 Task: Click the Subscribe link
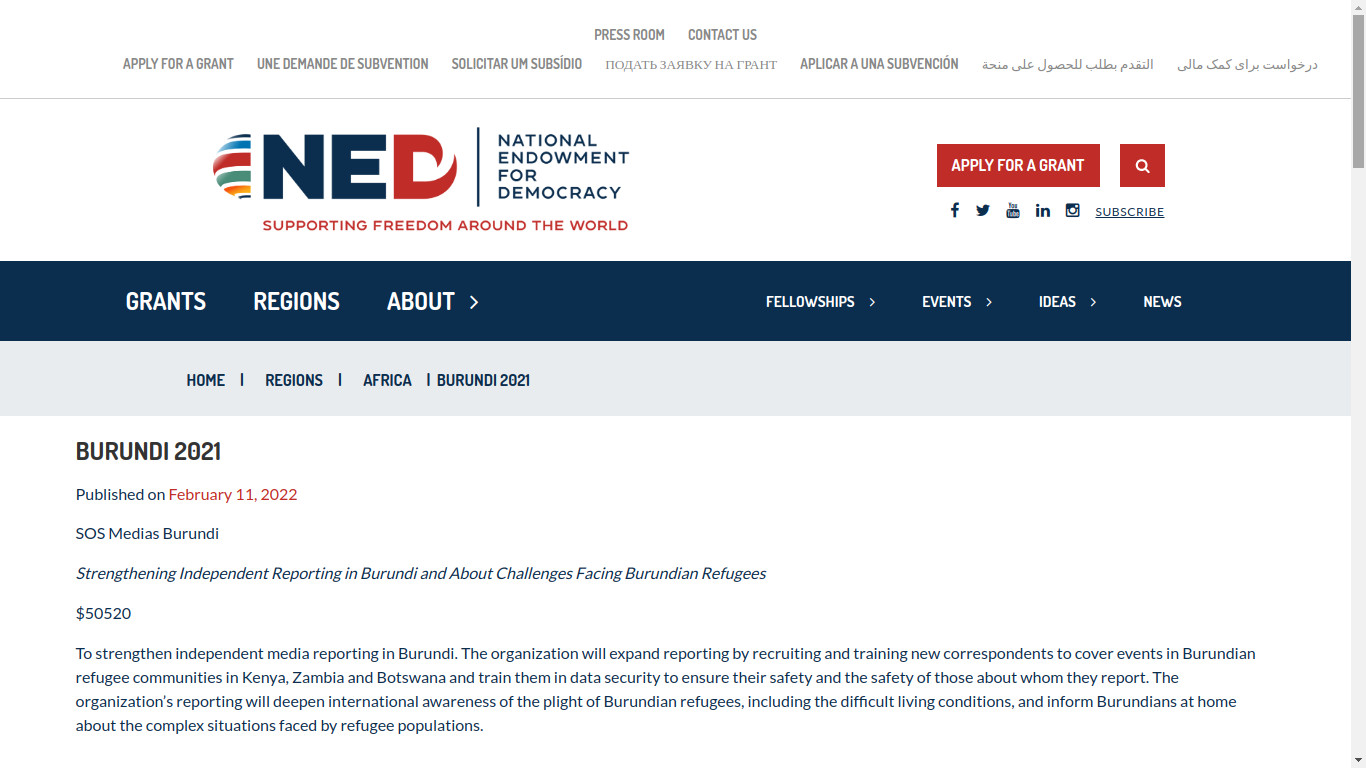[x=1129, y=212]
